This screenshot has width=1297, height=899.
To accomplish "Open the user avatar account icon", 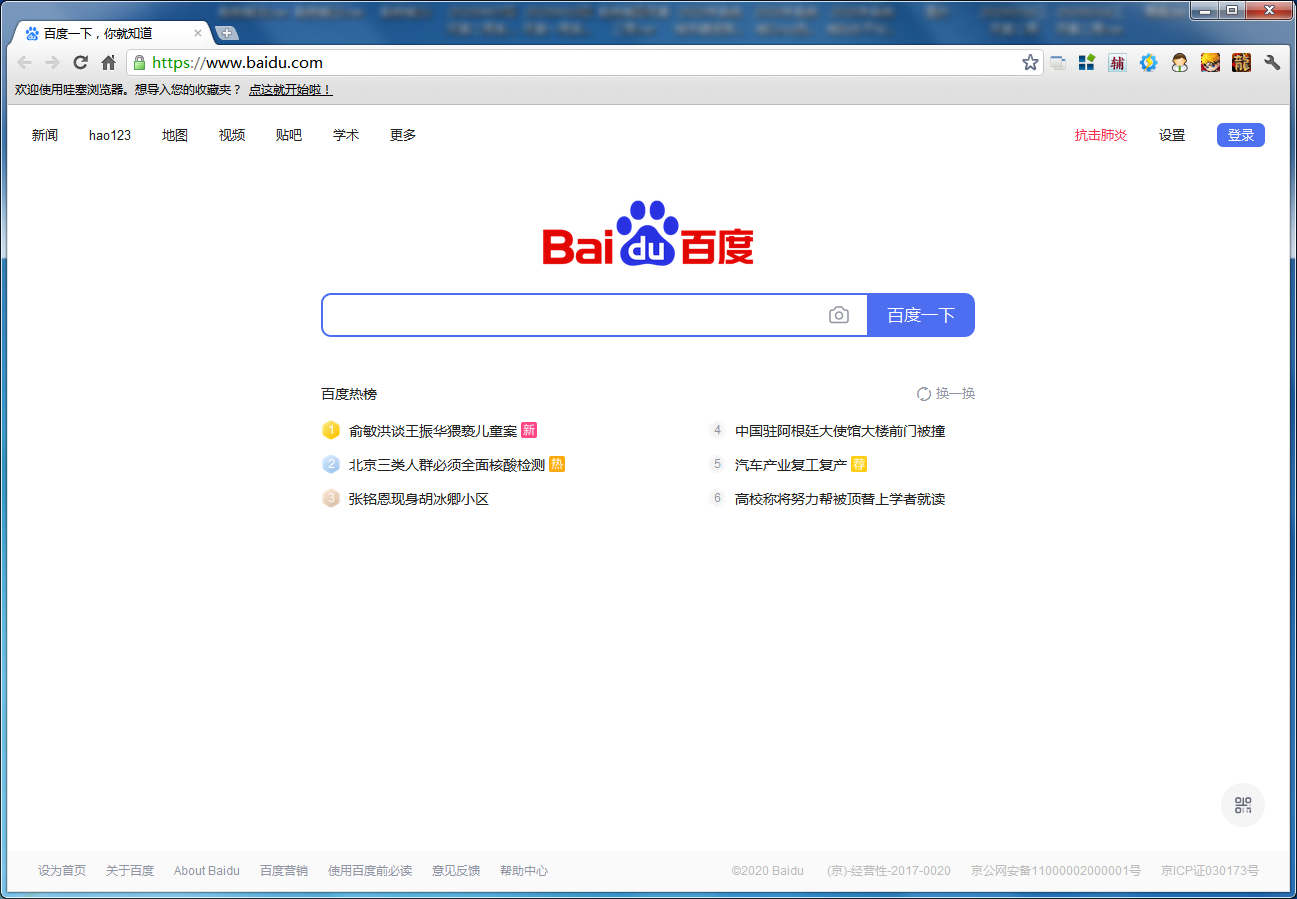I will click(1179, 62).
